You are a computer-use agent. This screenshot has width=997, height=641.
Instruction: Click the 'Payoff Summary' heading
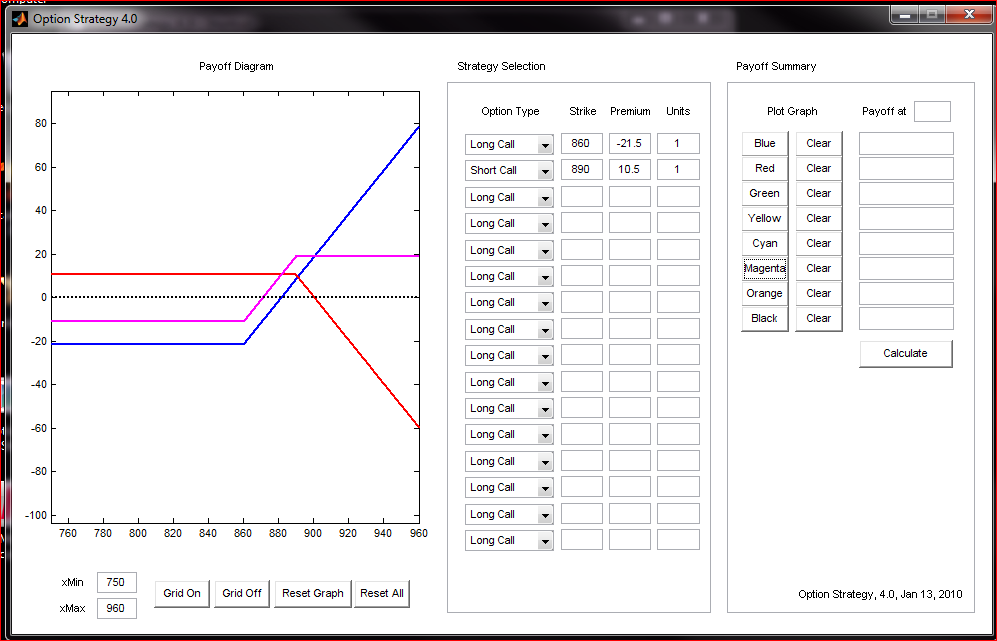[x=776, y=66]
